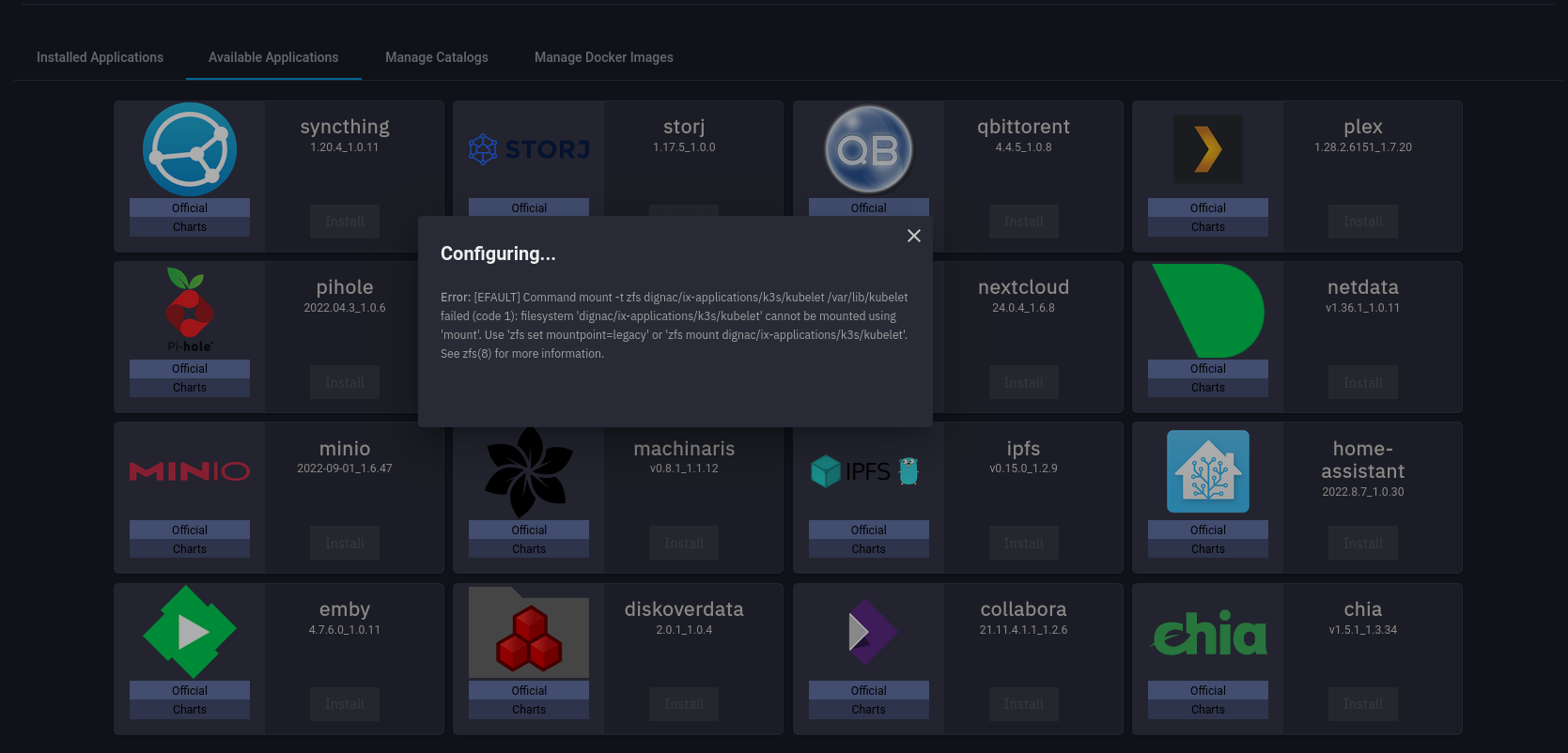The height and width of the screenshot is (753, 1568).
Task: Click the nextcloud version 24.0.4_1.6.8
Action: point(1023,308)
